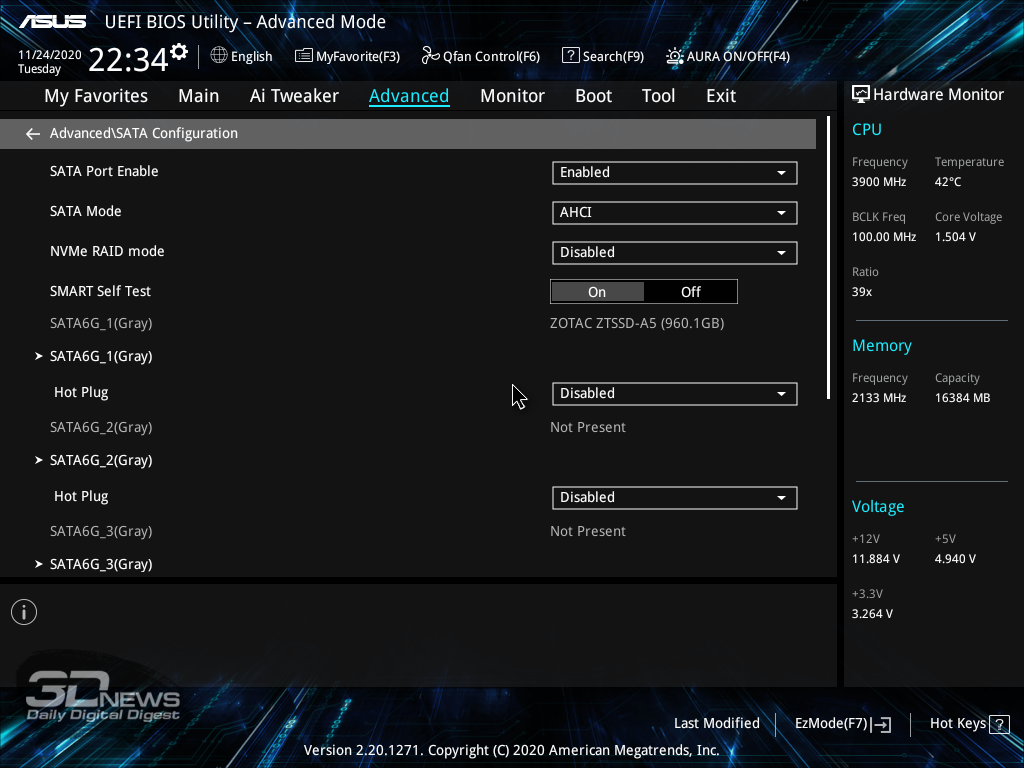This screenshot has height=768, width=1024.
Task: Click the 3900 MHz CPU frequency value
Action: pos(878,182)
